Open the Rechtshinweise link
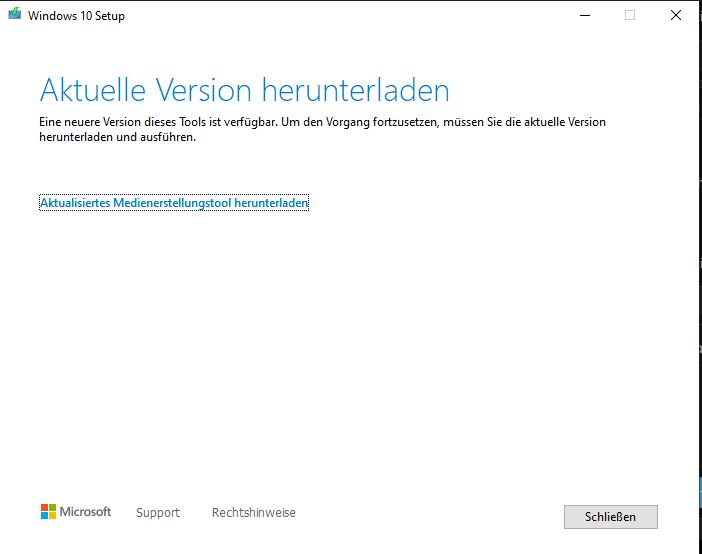The height and width of the screenshot is (554, 702). click(254, 512)
